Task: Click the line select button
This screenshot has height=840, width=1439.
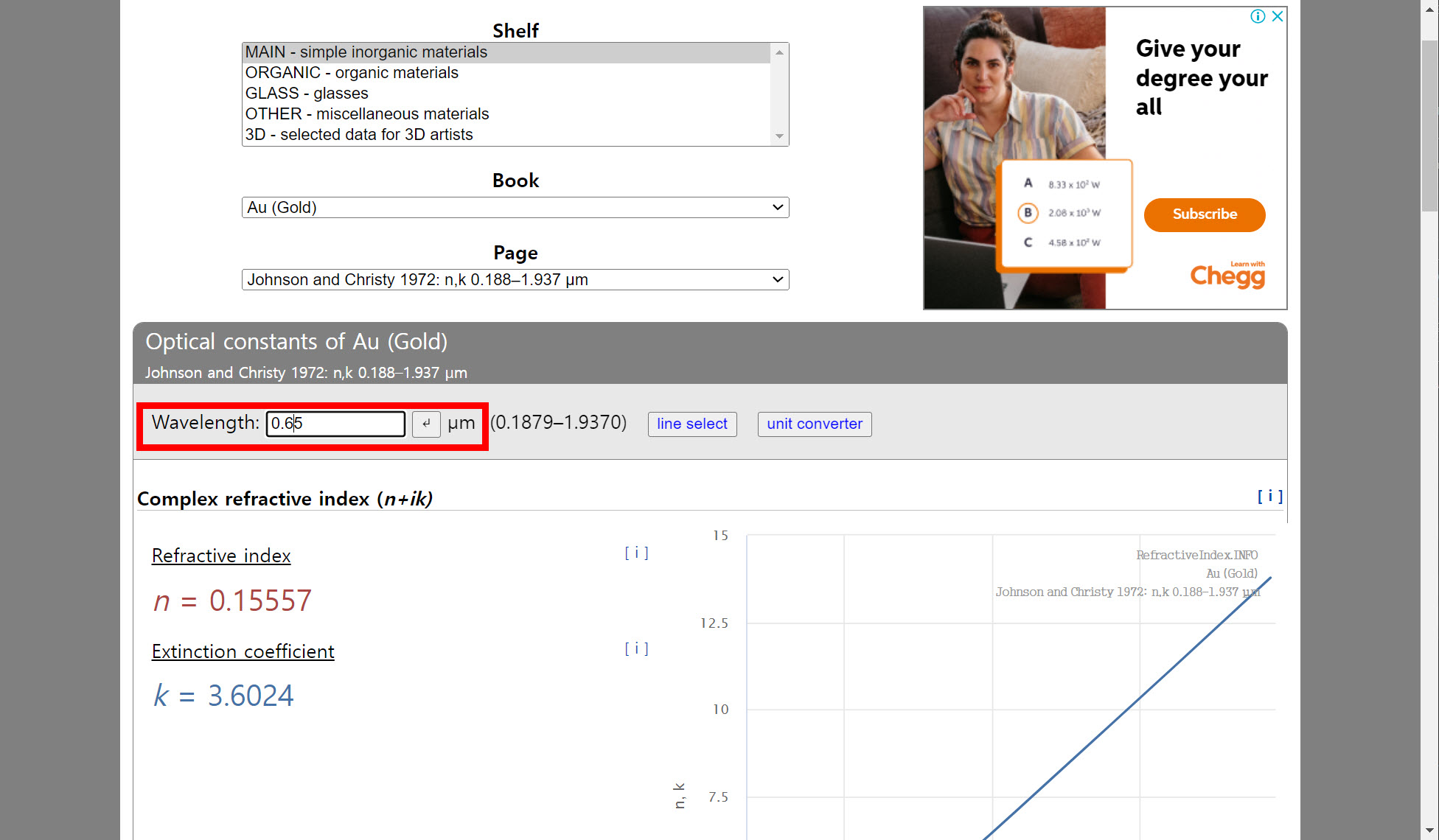Action: point(691,424)
